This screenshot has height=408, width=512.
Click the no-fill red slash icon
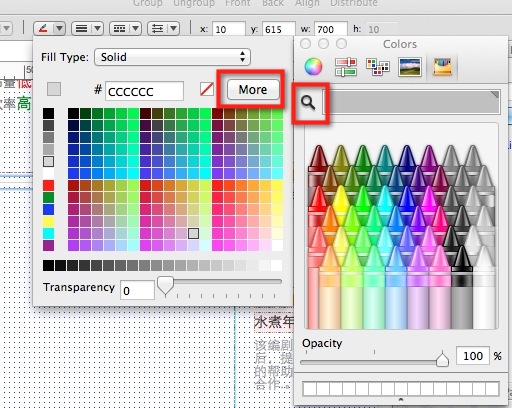[207, 89]
